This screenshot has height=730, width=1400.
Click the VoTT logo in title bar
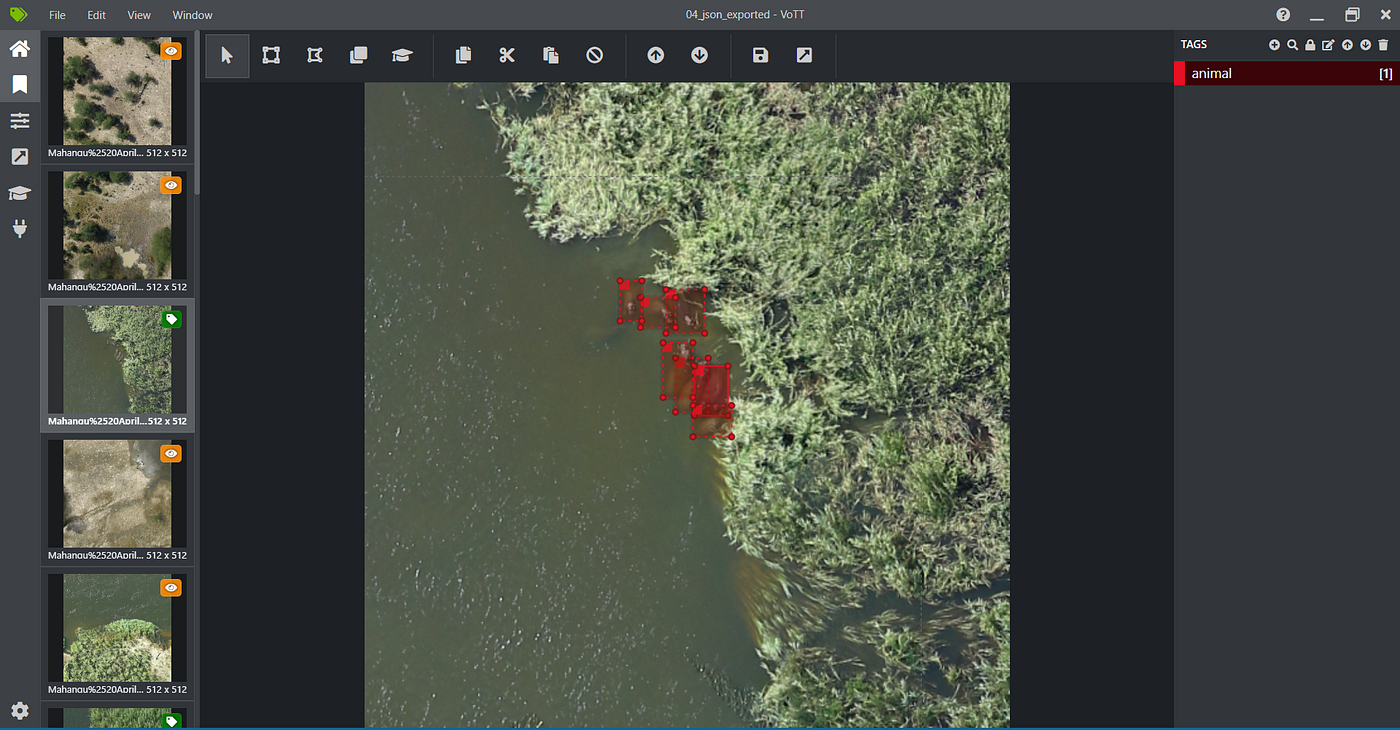click(19, 14)
